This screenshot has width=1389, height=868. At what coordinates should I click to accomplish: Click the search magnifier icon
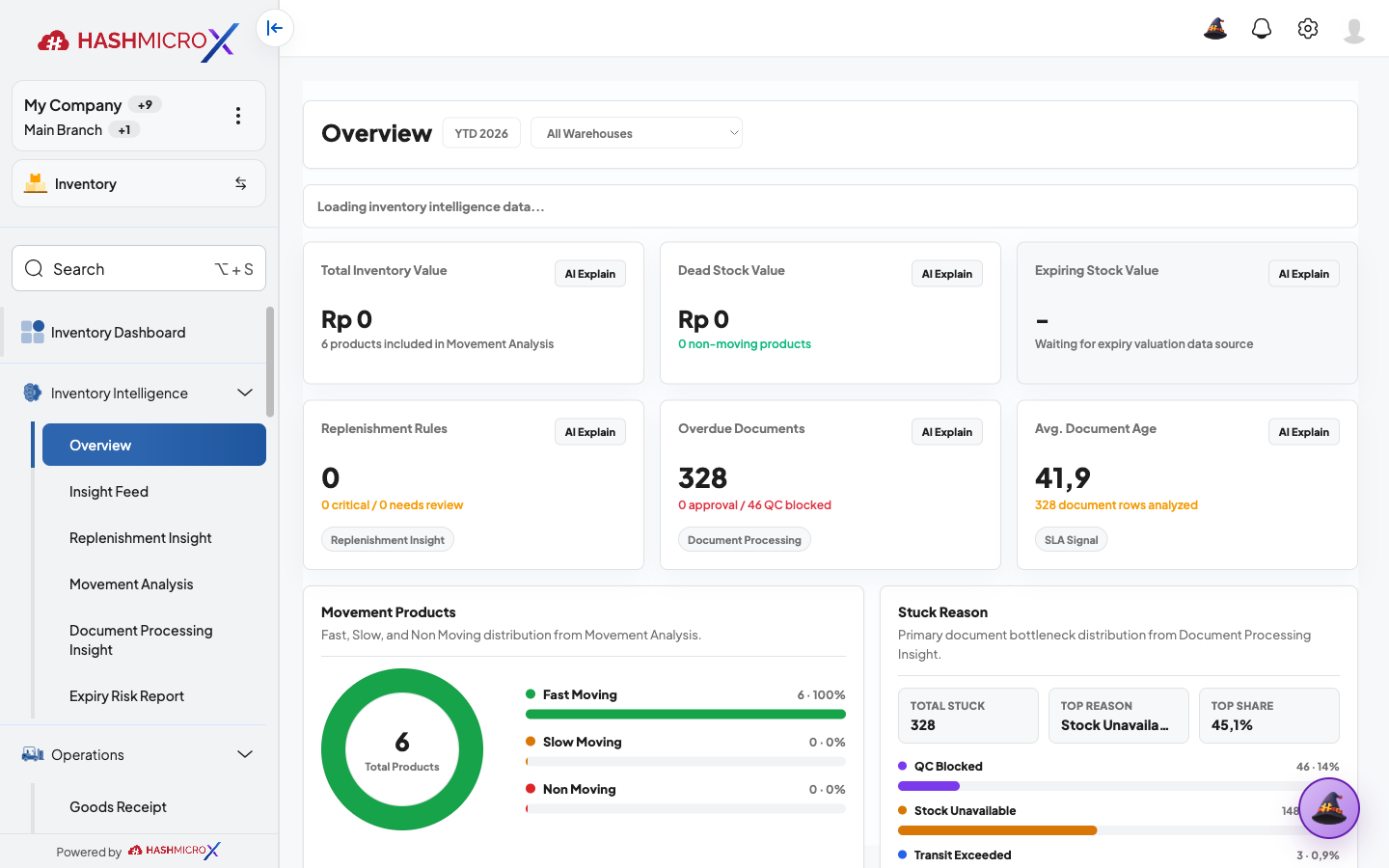(x=34, y=268)
